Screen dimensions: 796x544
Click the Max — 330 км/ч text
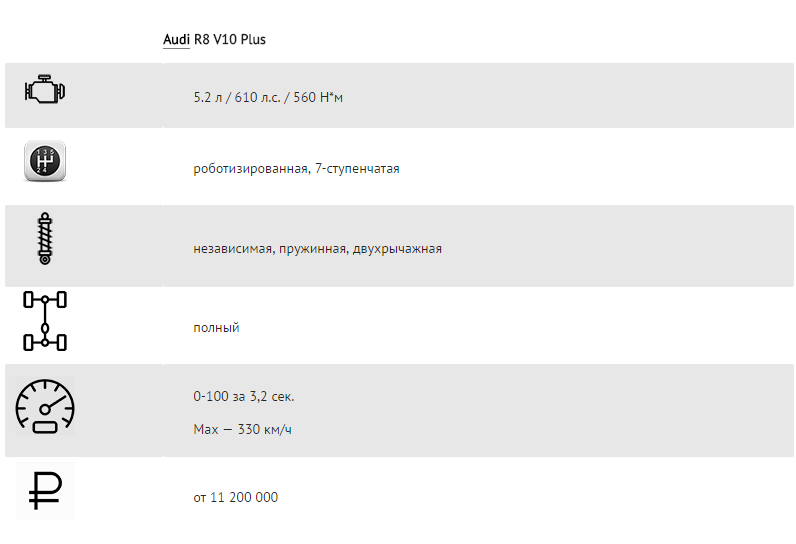(x=243, y=429)
